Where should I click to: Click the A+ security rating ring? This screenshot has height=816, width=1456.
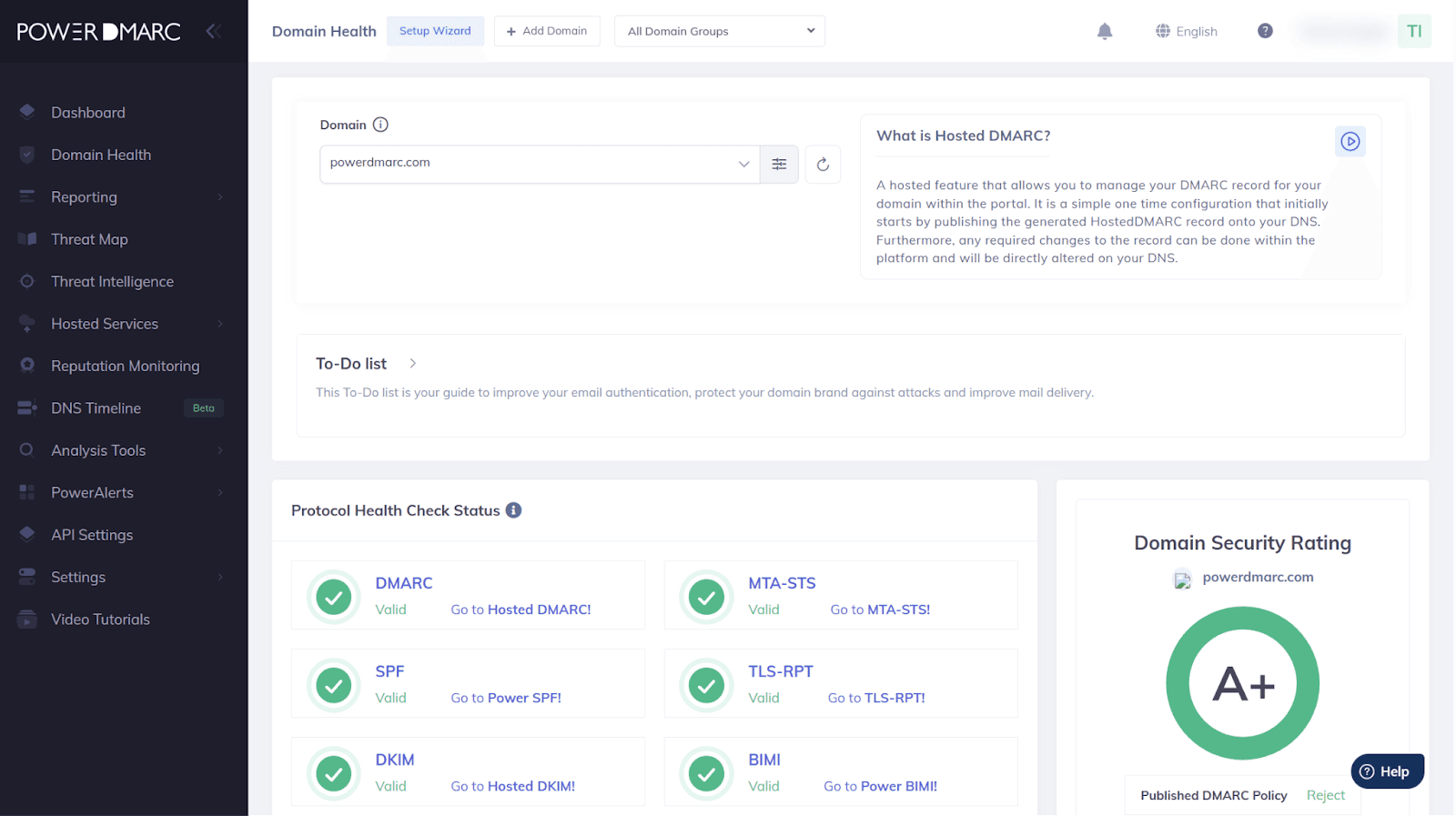tap(1242, 683)
